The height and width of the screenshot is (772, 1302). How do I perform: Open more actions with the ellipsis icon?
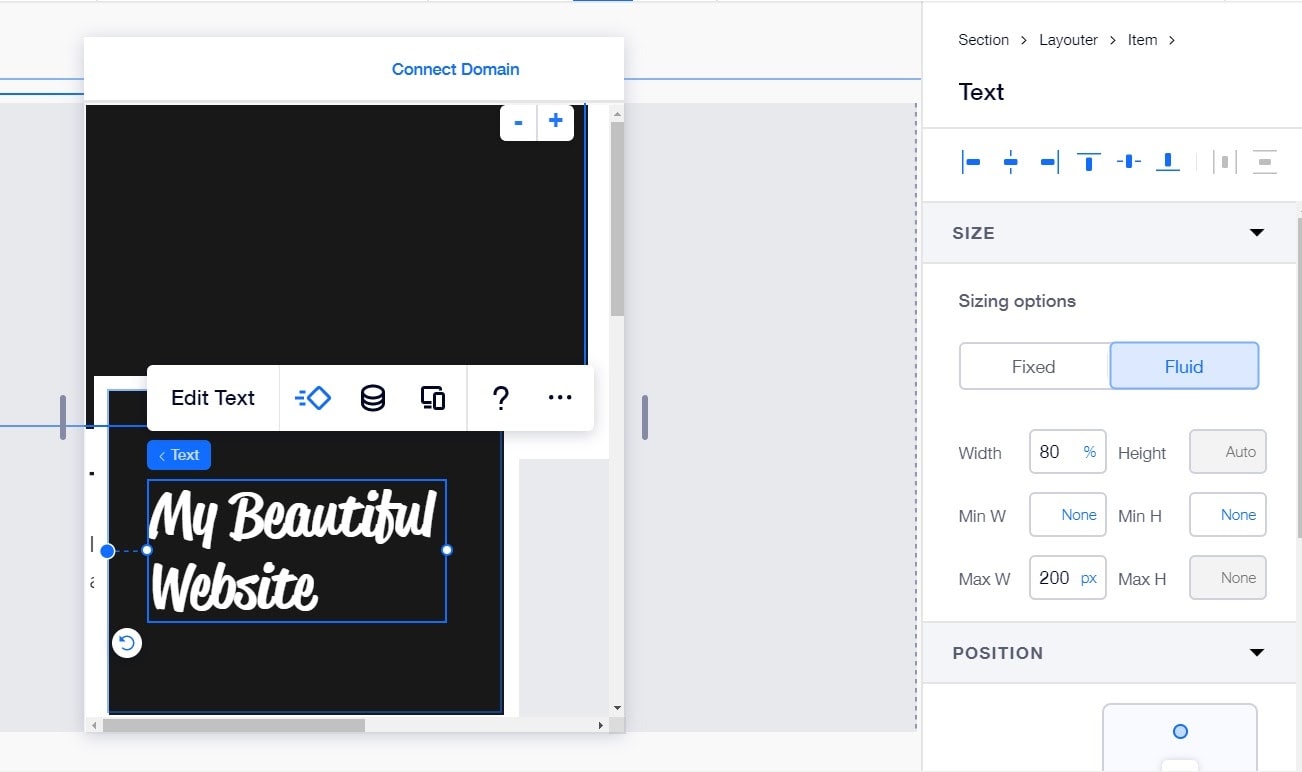click(x=559, y=397)
